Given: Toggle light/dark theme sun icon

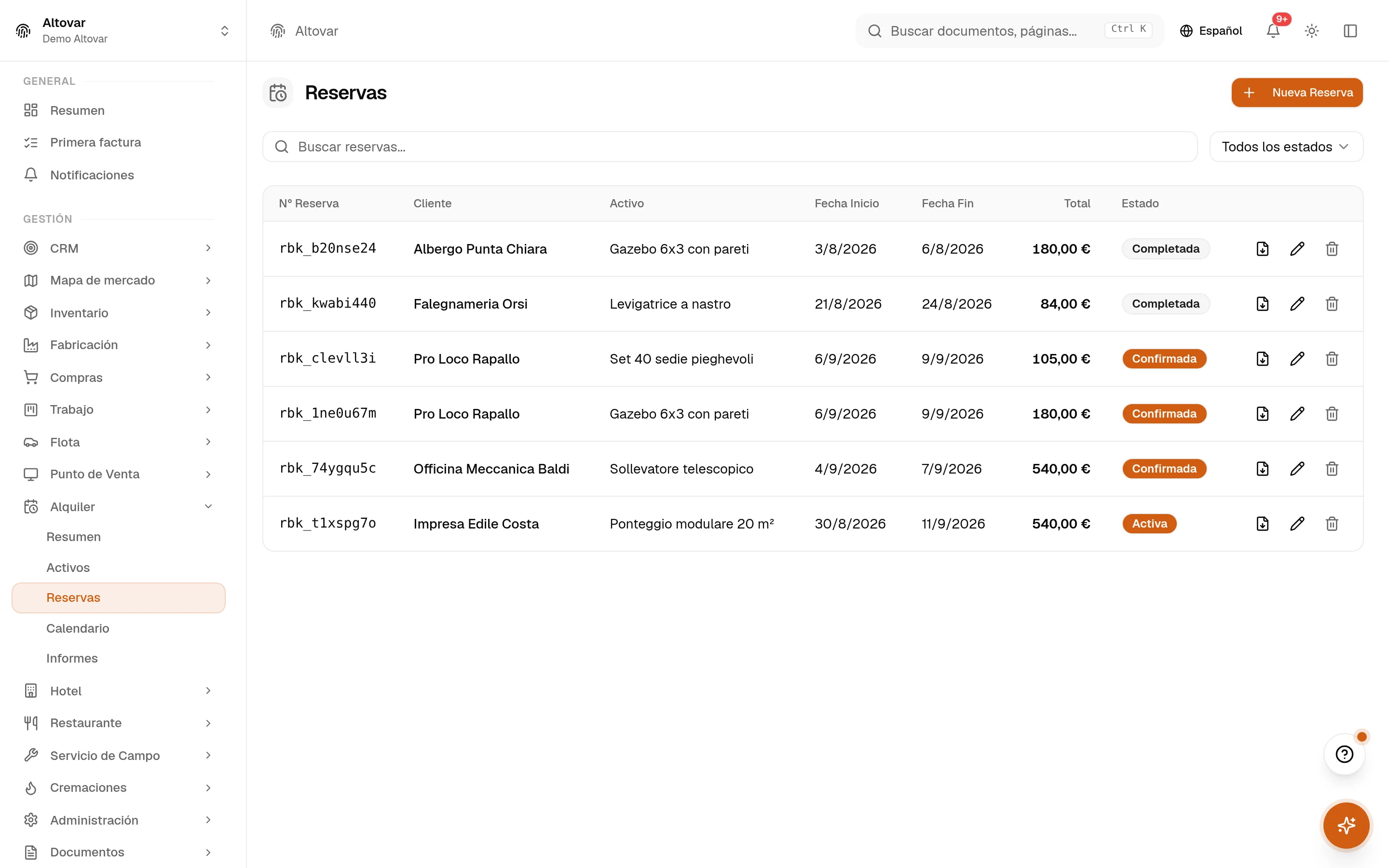Looking at the screenshot, I should click(x=1311, y=31).
